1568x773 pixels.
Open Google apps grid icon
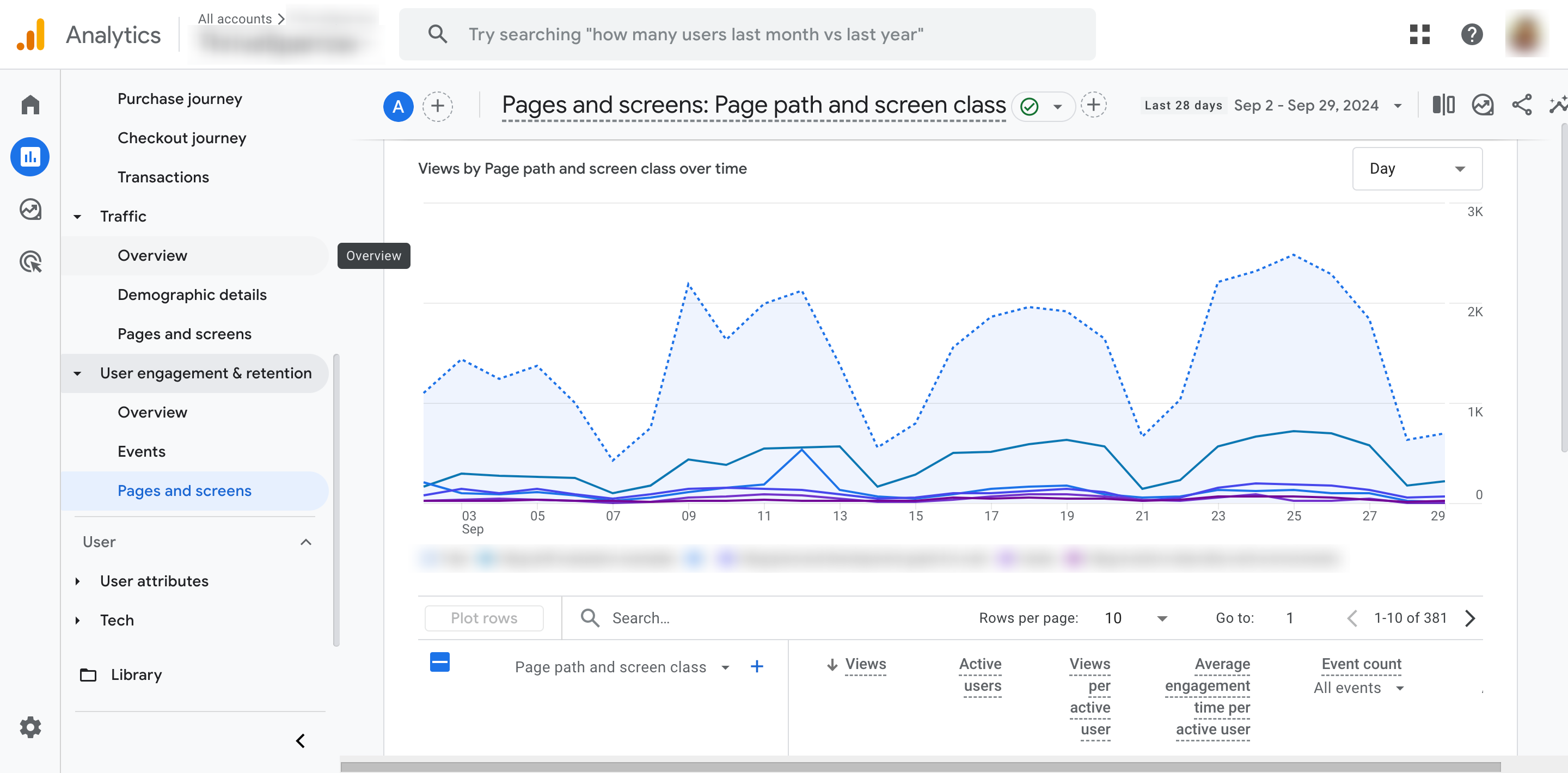(1419, 35)
